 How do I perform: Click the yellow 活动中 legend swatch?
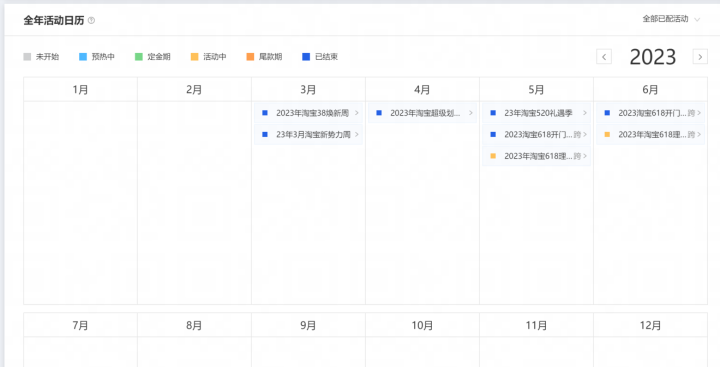[x=195, y=57]
